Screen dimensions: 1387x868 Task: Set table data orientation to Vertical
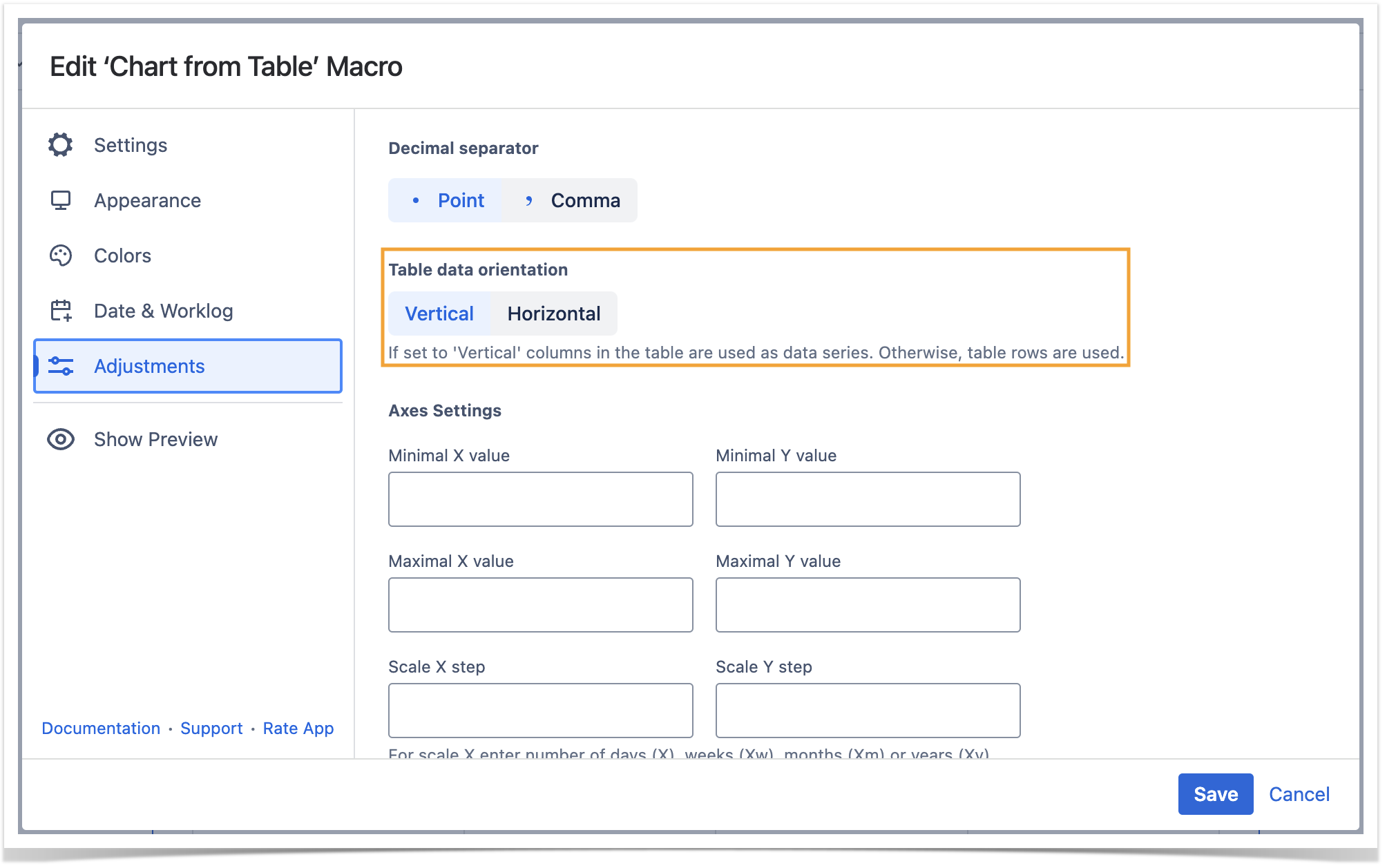point(439,314)
